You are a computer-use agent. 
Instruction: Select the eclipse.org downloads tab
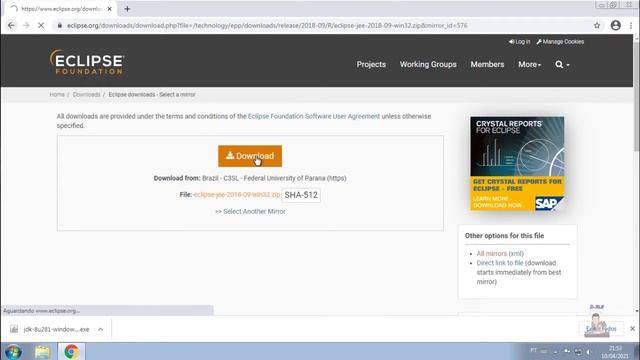point(61,9)
